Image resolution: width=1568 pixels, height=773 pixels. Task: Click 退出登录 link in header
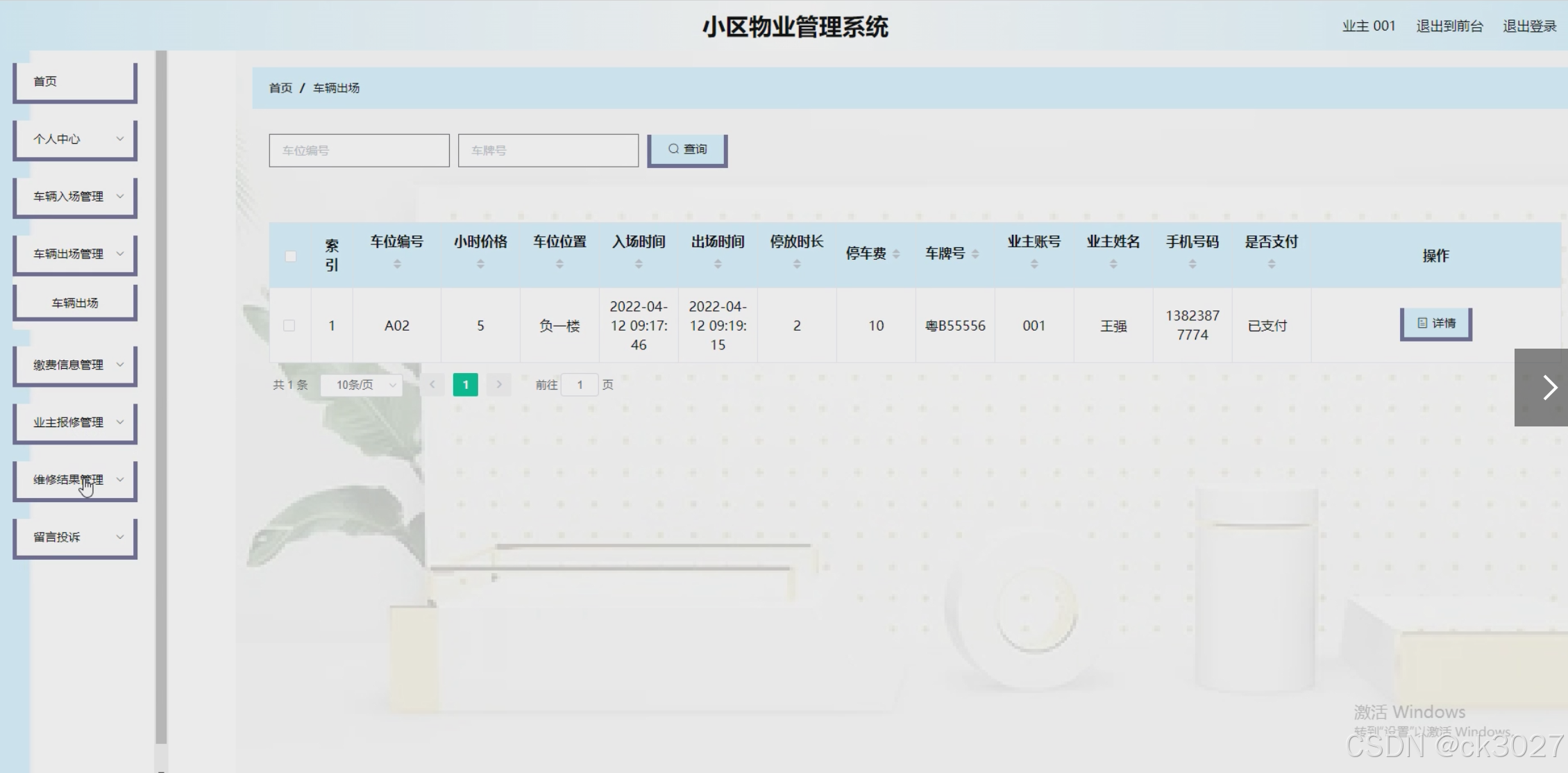pos(1529,26)
